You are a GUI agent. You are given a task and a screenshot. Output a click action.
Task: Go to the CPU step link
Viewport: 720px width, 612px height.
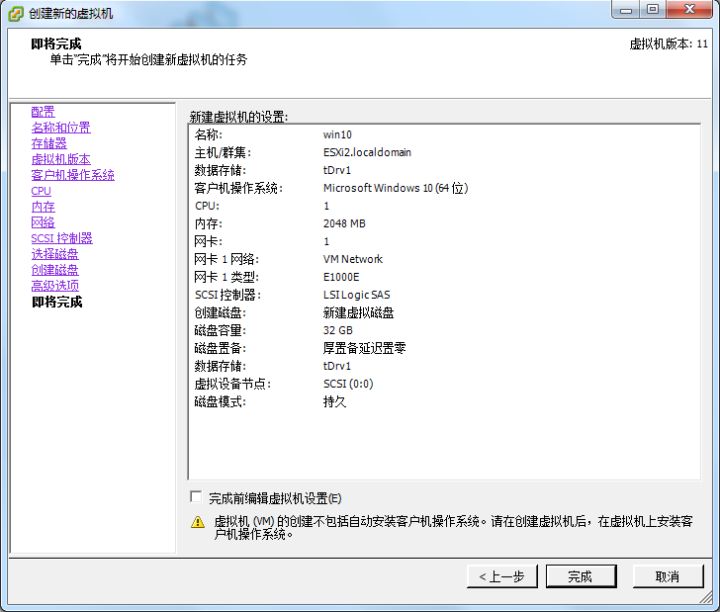[x=41, y=191]
